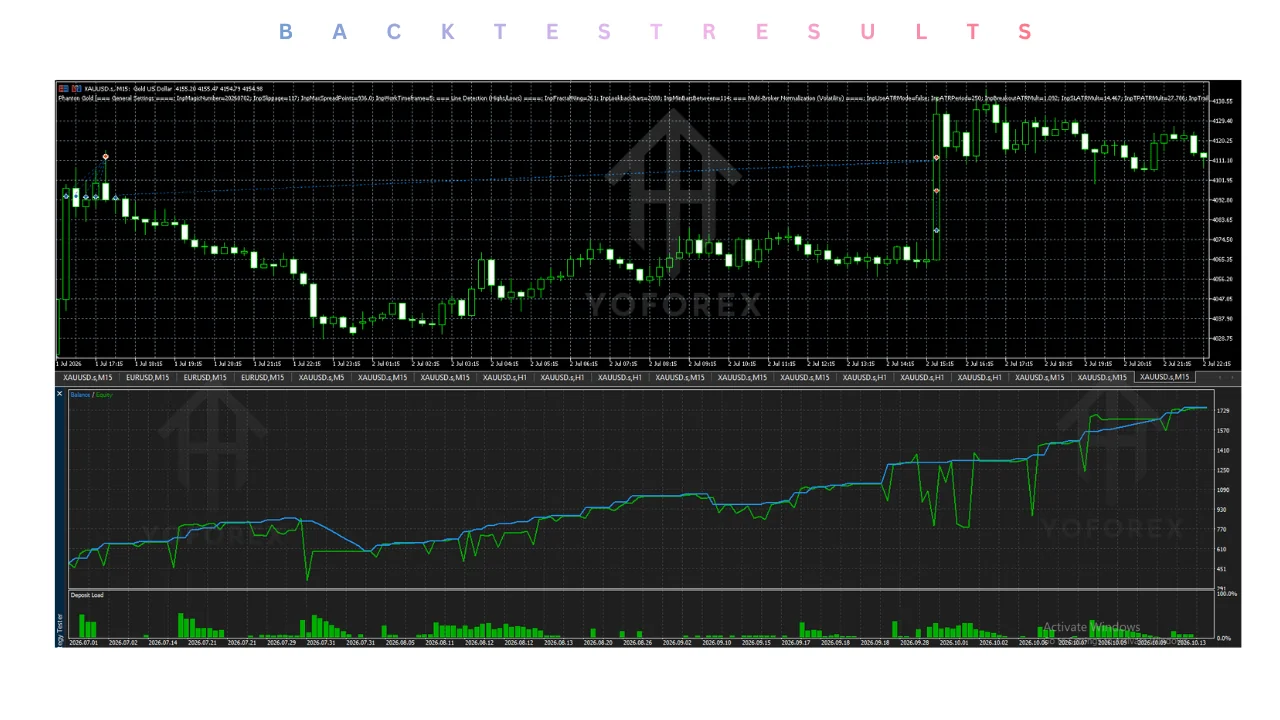1280x720 pixels.
Task: Open the first chart tab in the strip
Action: pyautogui.click(x=87, y=377)
